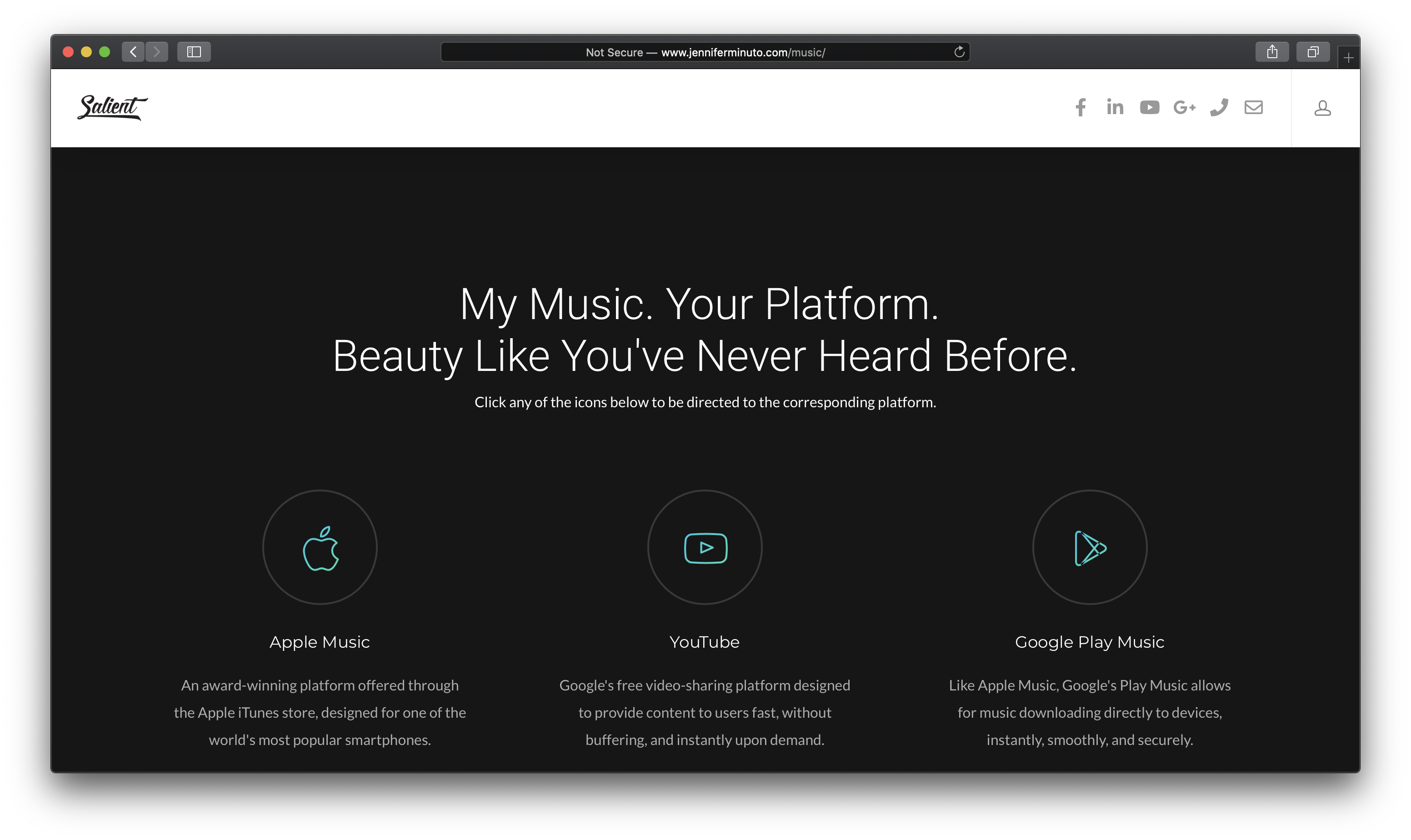Click the yellow minimize window button

pyautogui.click(x=86, y=52)
